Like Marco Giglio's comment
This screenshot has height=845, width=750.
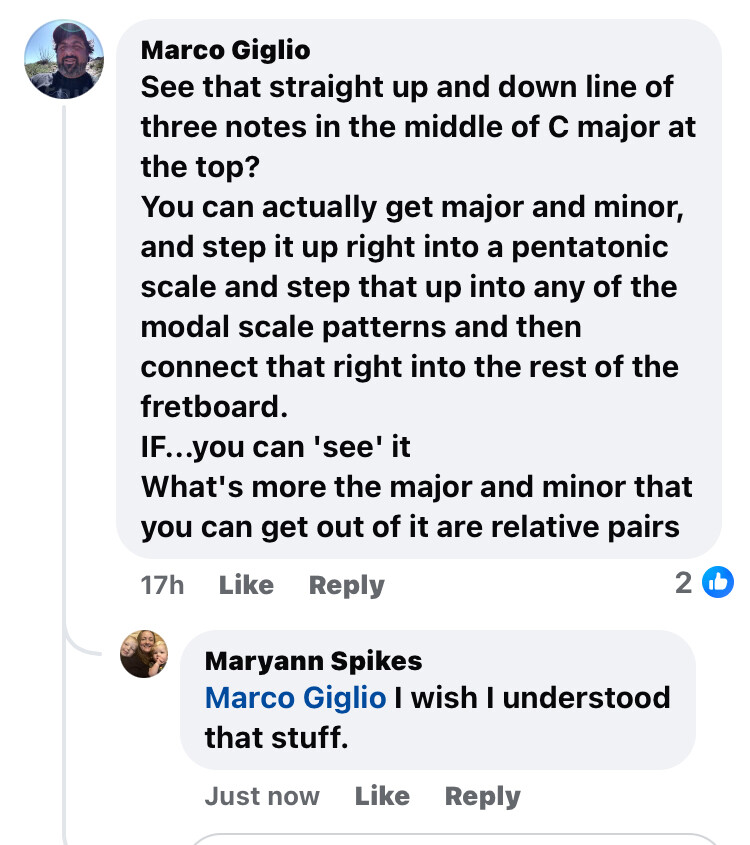pyautogui.click(x=246, y=585)
